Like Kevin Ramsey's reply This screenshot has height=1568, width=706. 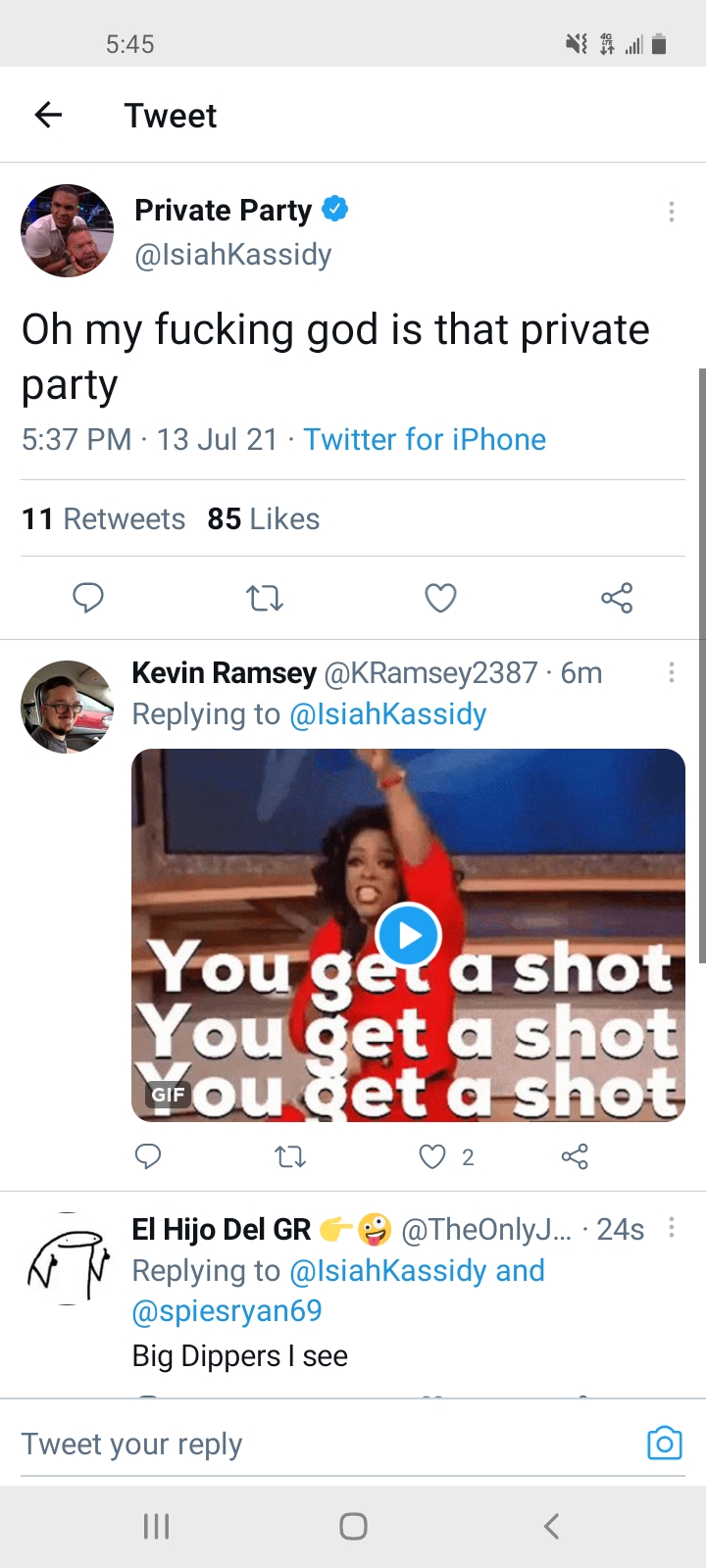tap(432, 1157)
